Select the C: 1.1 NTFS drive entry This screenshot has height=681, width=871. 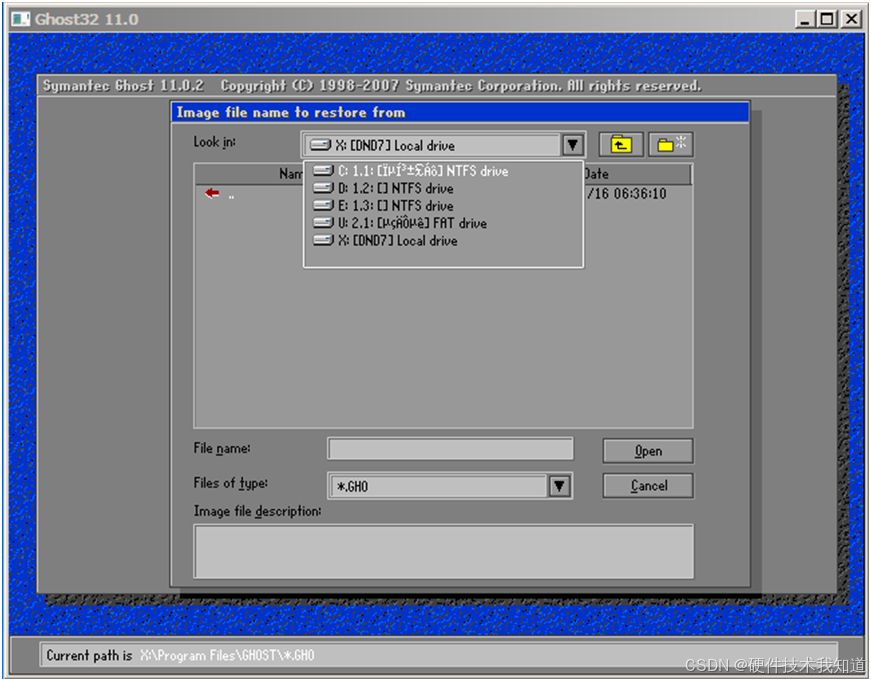tap(443, 171)
